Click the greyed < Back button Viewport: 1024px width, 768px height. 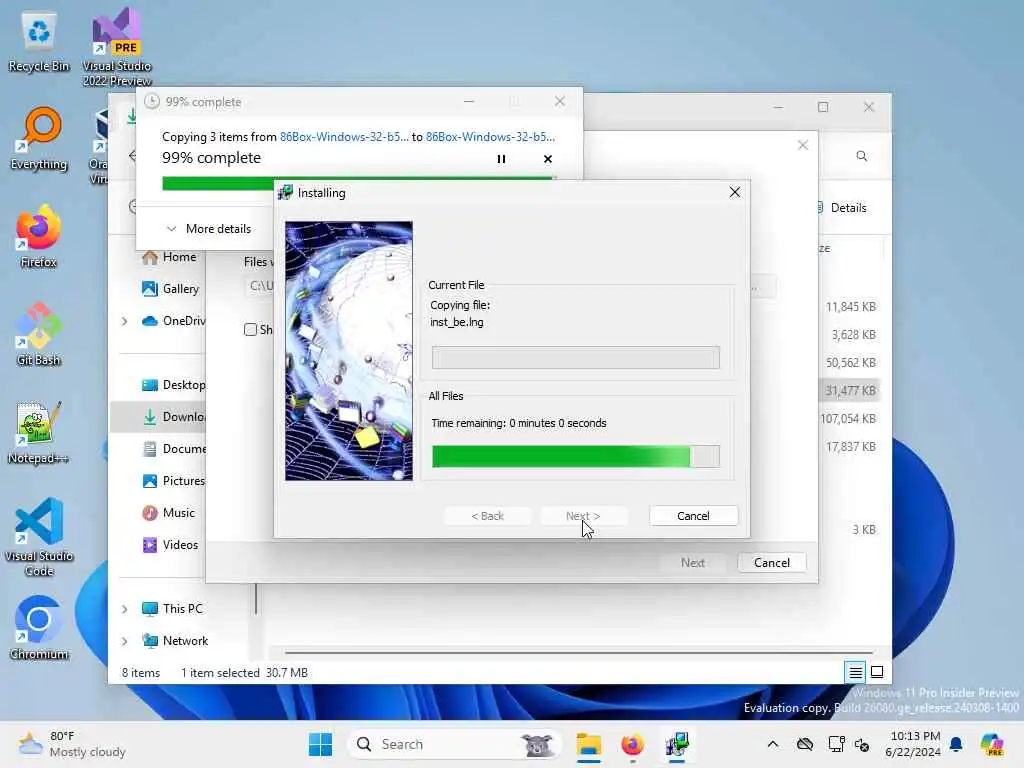click(x=487, y=516)
